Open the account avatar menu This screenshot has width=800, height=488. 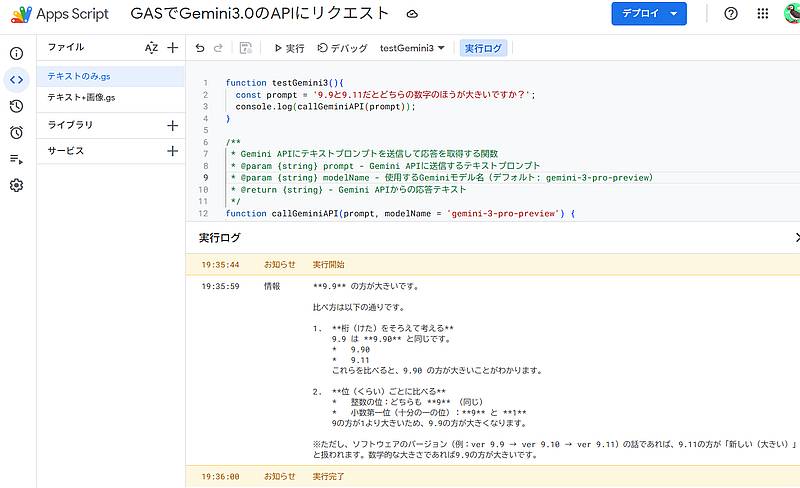792,14
